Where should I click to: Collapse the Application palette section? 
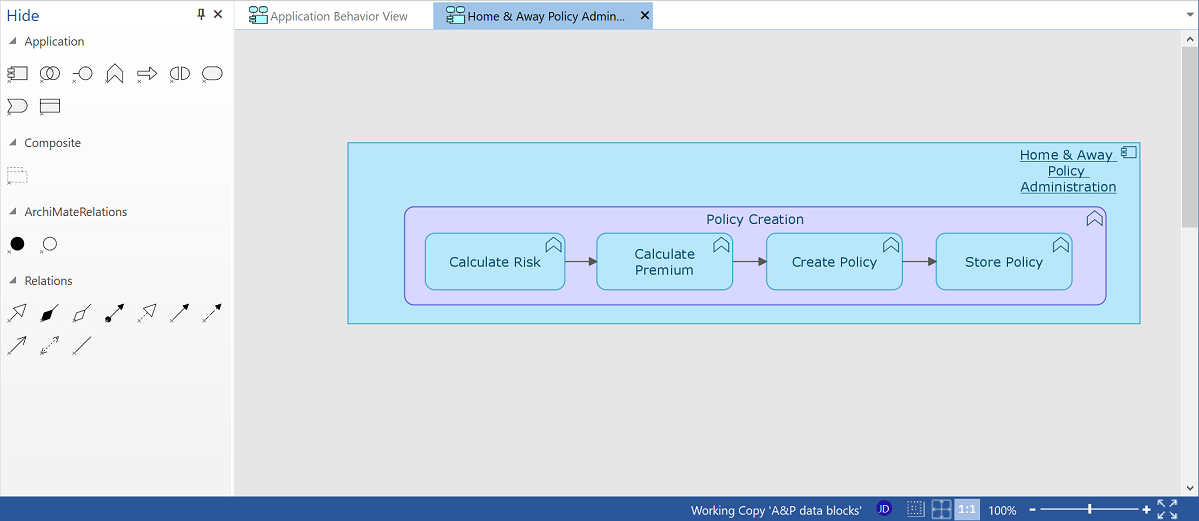tap(13, 42)
